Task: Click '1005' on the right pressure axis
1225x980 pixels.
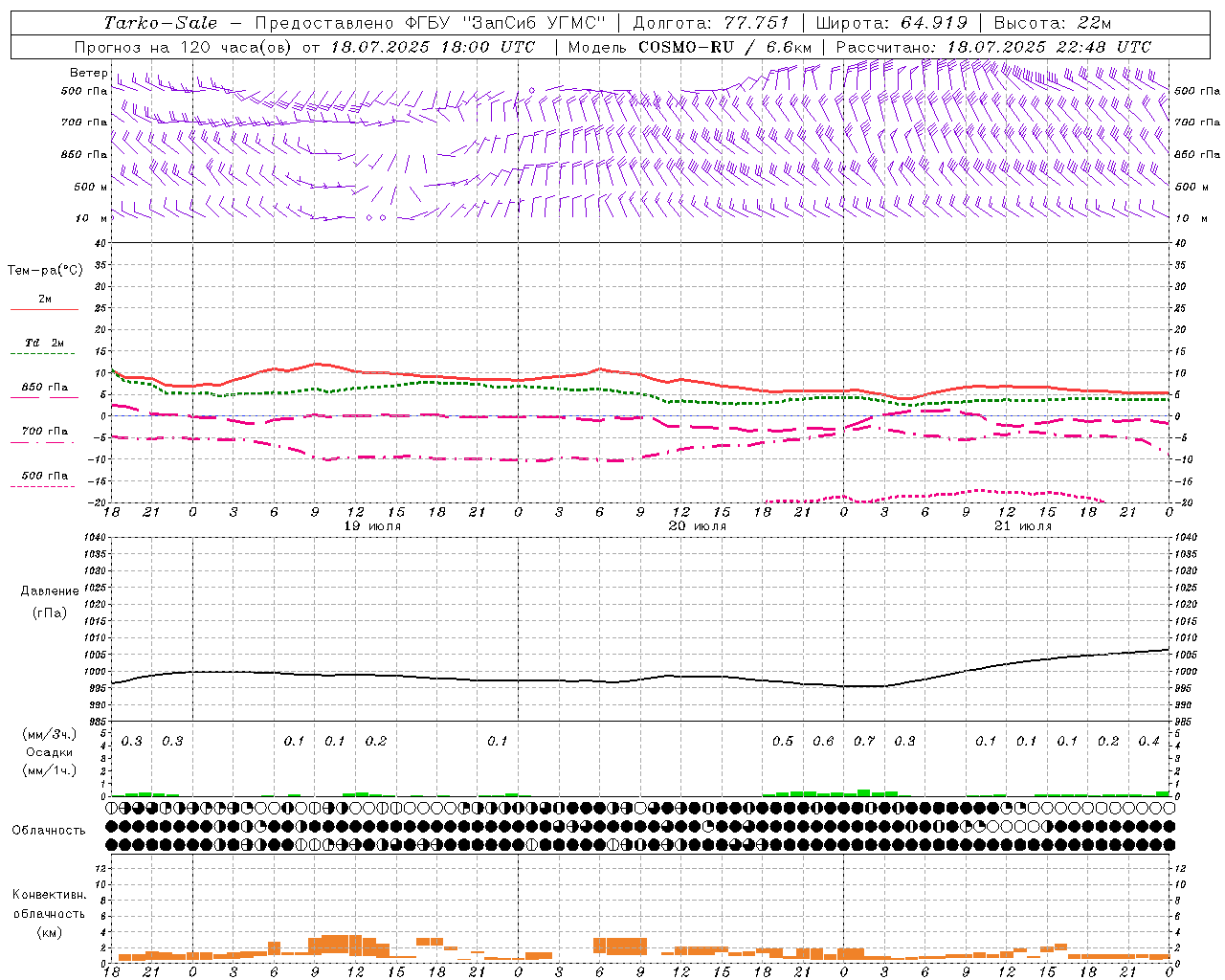Action: tap(1185, 656)
